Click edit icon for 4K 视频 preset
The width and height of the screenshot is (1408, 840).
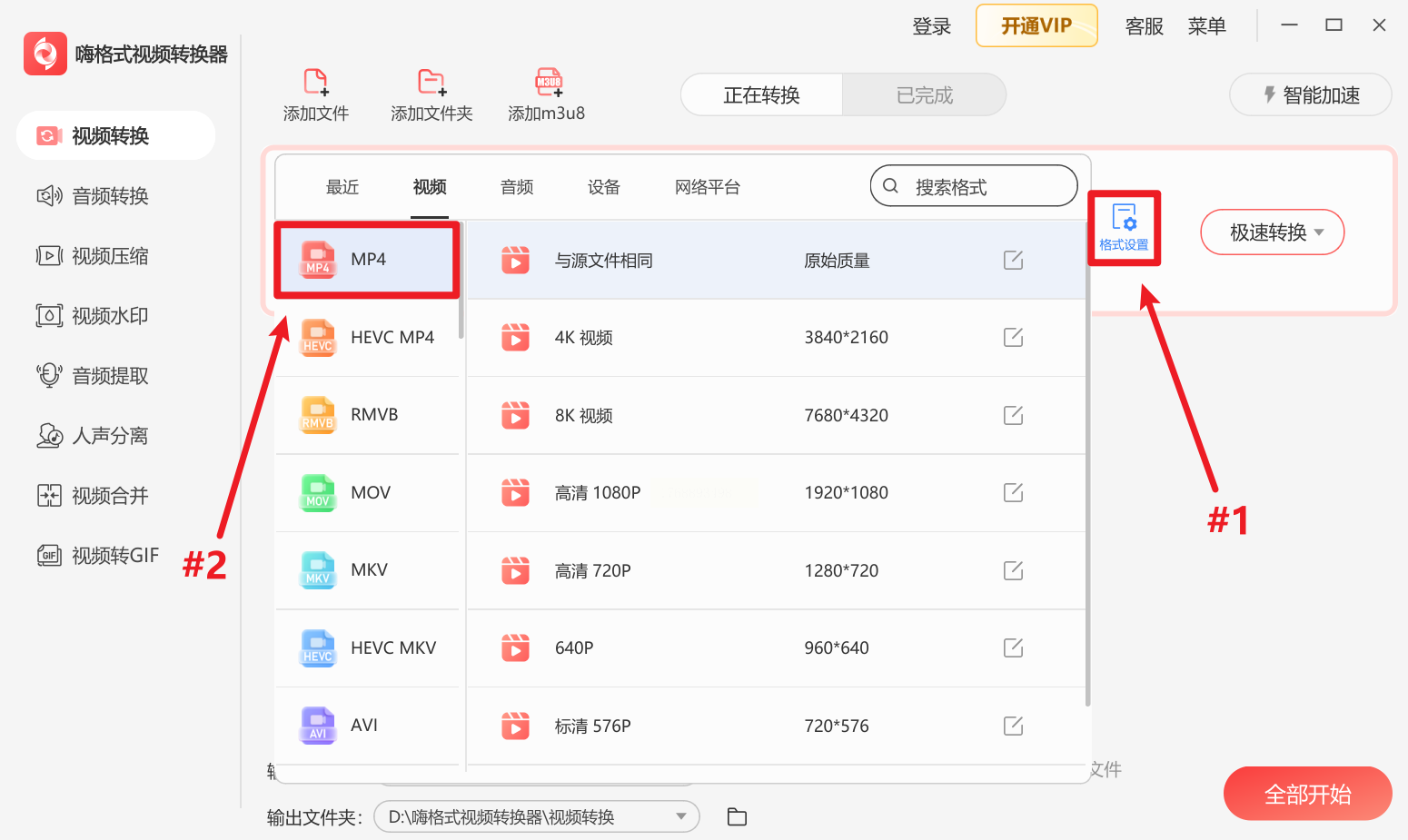(1013, 338)
